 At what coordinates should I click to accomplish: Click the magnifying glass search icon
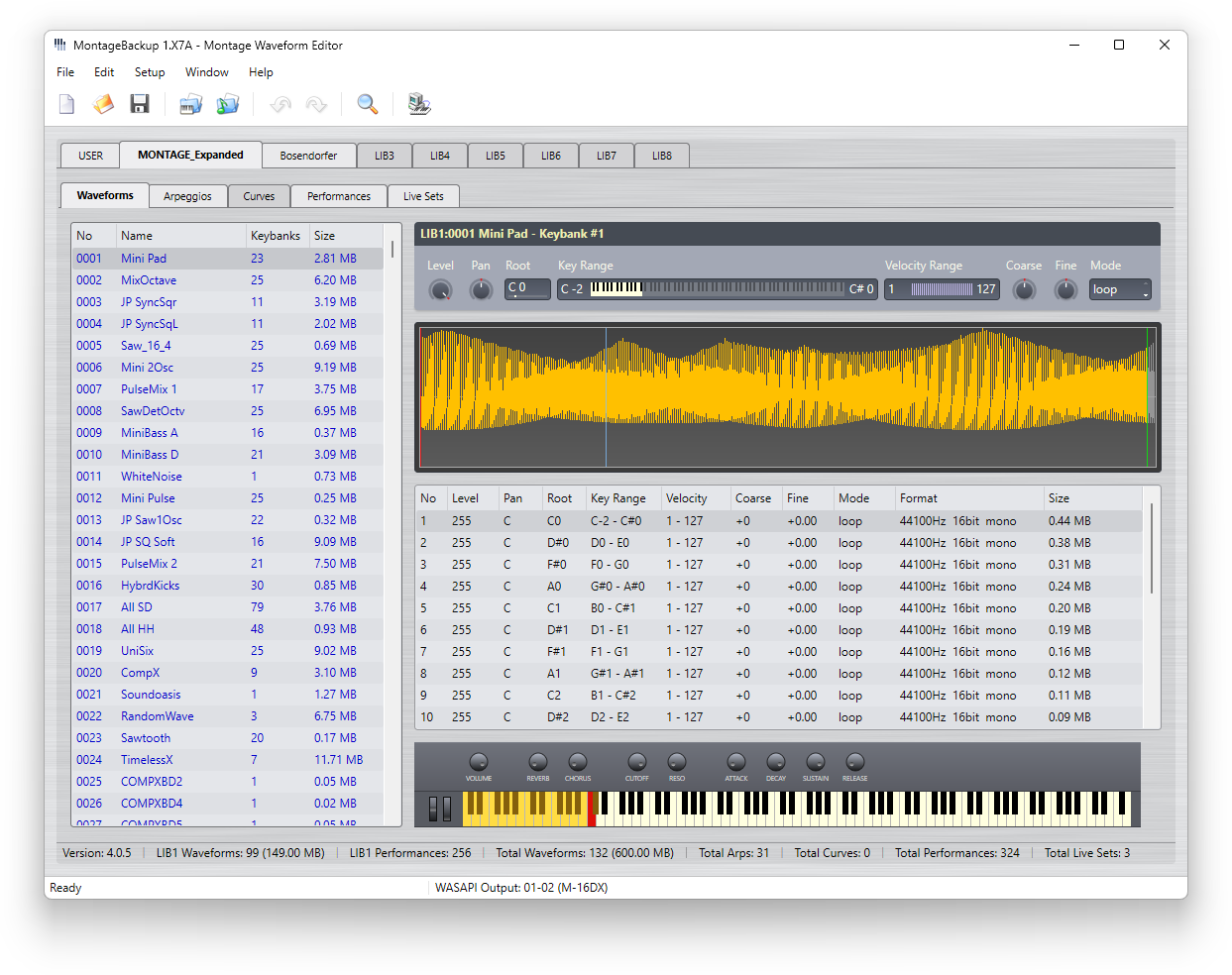[x=368, y=104]
